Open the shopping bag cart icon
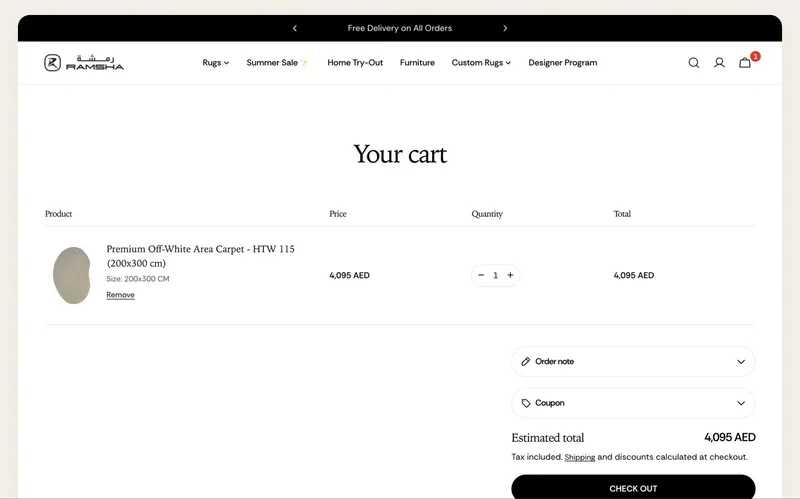Image resolution: width=800 pixels, height=499 pixels. pyautogui.click(x=745, y=63)
